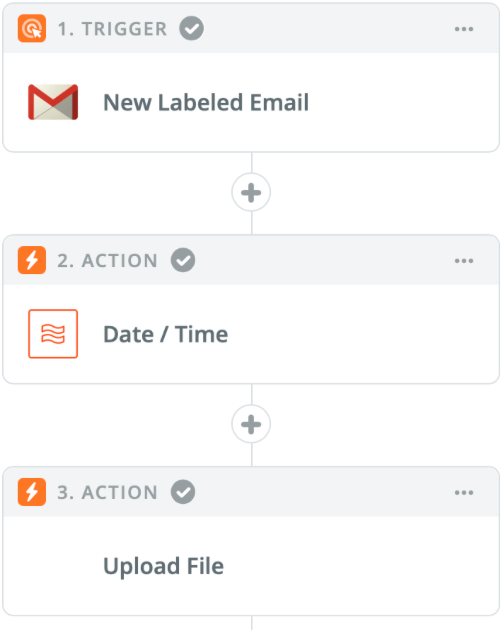Add a step after the trigger using the plus icon
Viewport: 503px width, 630px height.
[251, 192]
